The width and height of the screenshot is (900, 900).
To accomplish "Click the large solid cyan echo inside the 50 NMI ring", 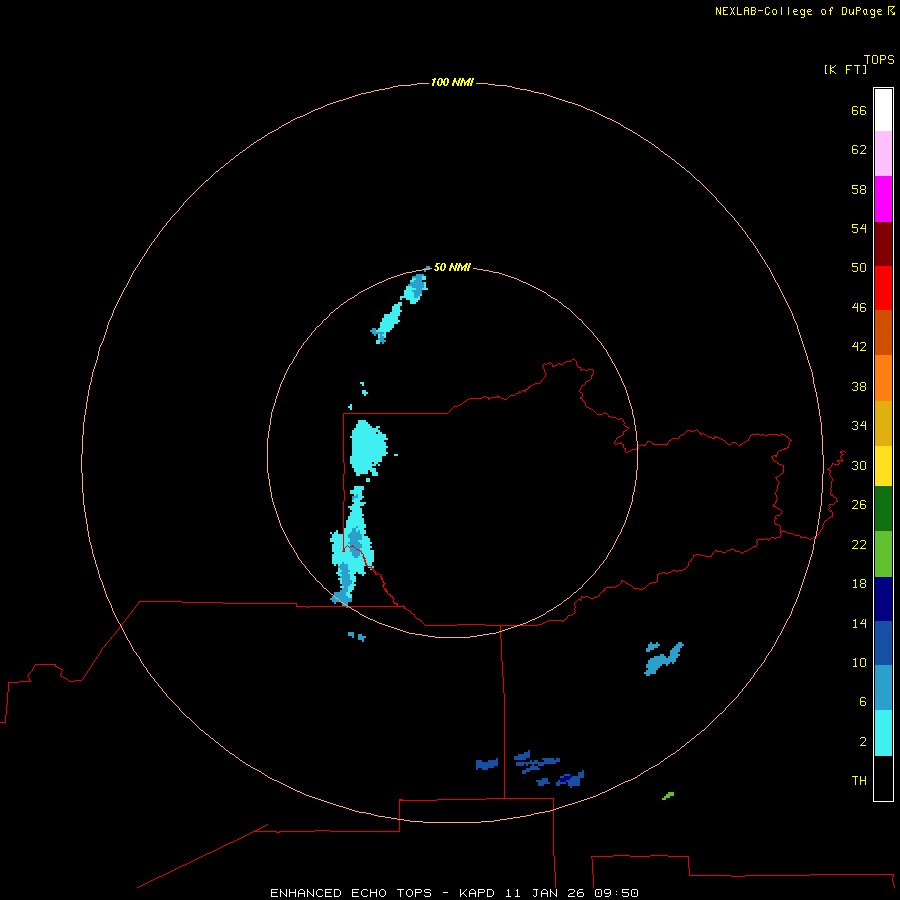I will pyautogui.click(x=367, y=448).
